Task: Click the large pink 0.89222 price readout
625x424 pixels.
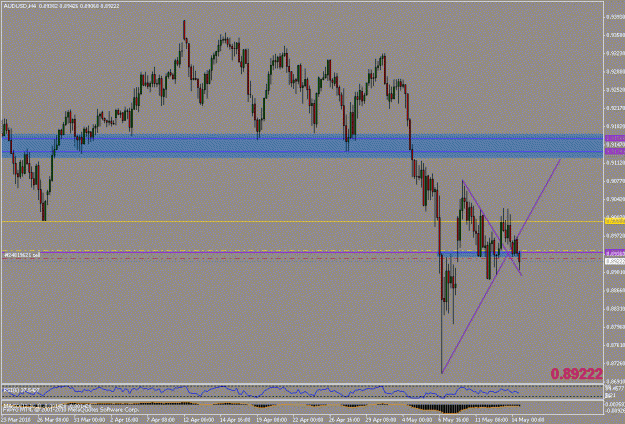Action: click(x=576, y=374)
